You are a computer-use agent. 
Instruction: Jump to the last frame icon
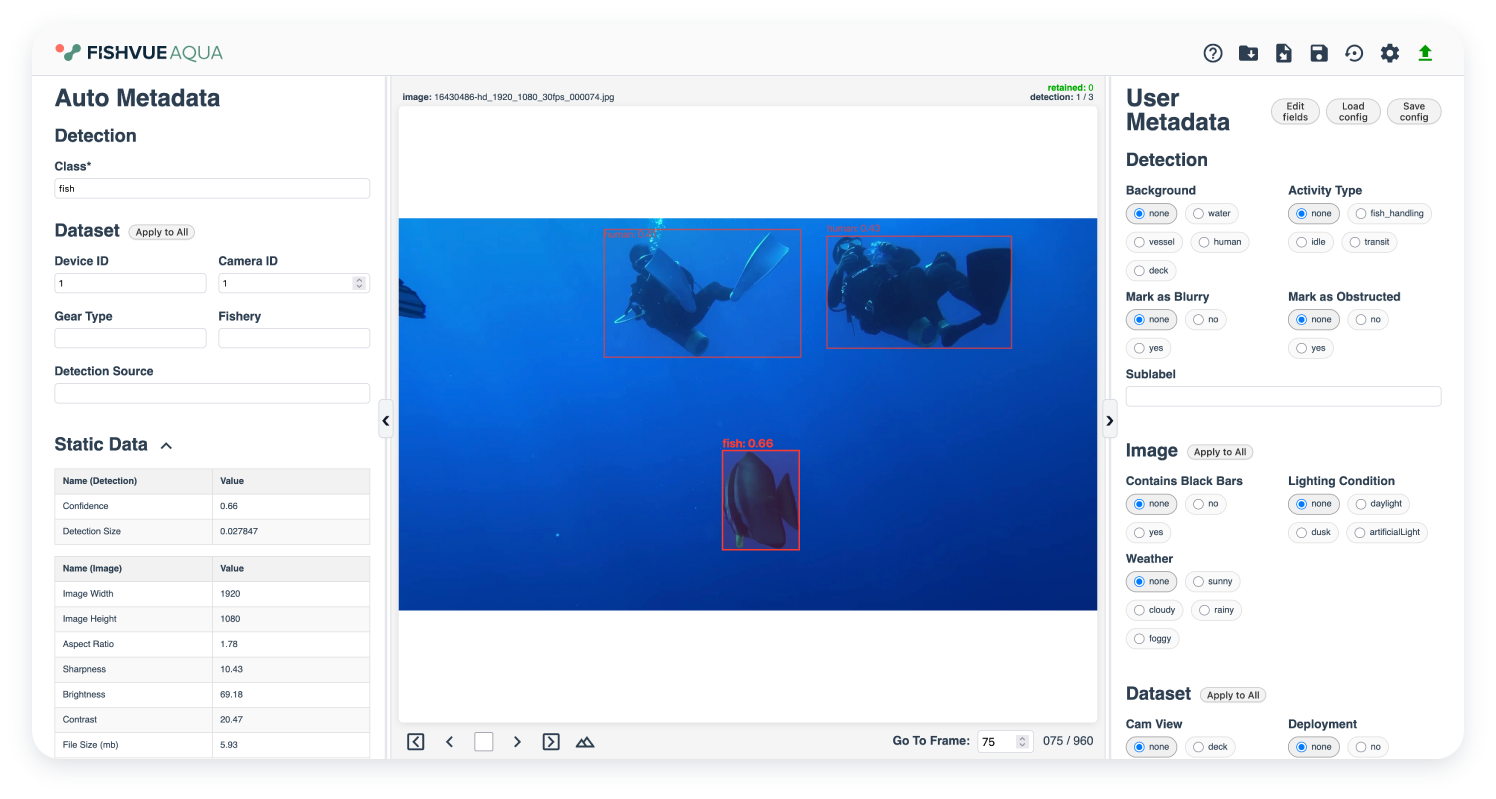tap(551, 741)
